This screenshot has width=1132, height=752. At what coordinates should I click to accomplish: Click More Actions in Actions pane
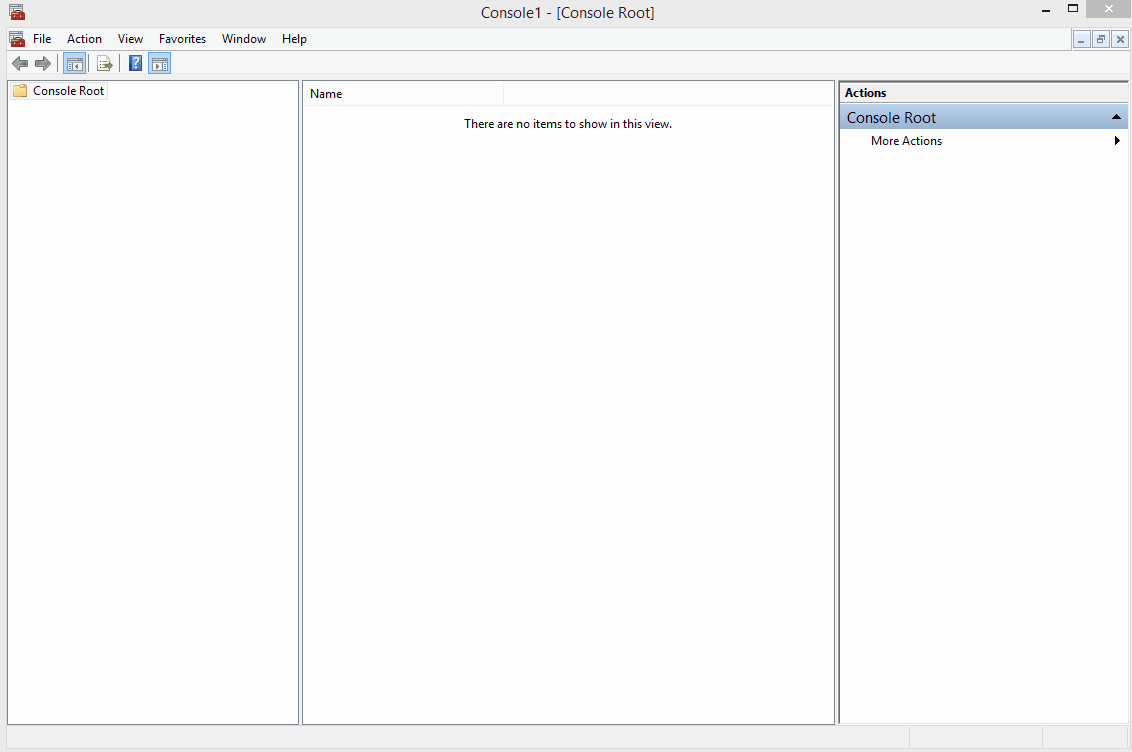click(x=907, y=141)
